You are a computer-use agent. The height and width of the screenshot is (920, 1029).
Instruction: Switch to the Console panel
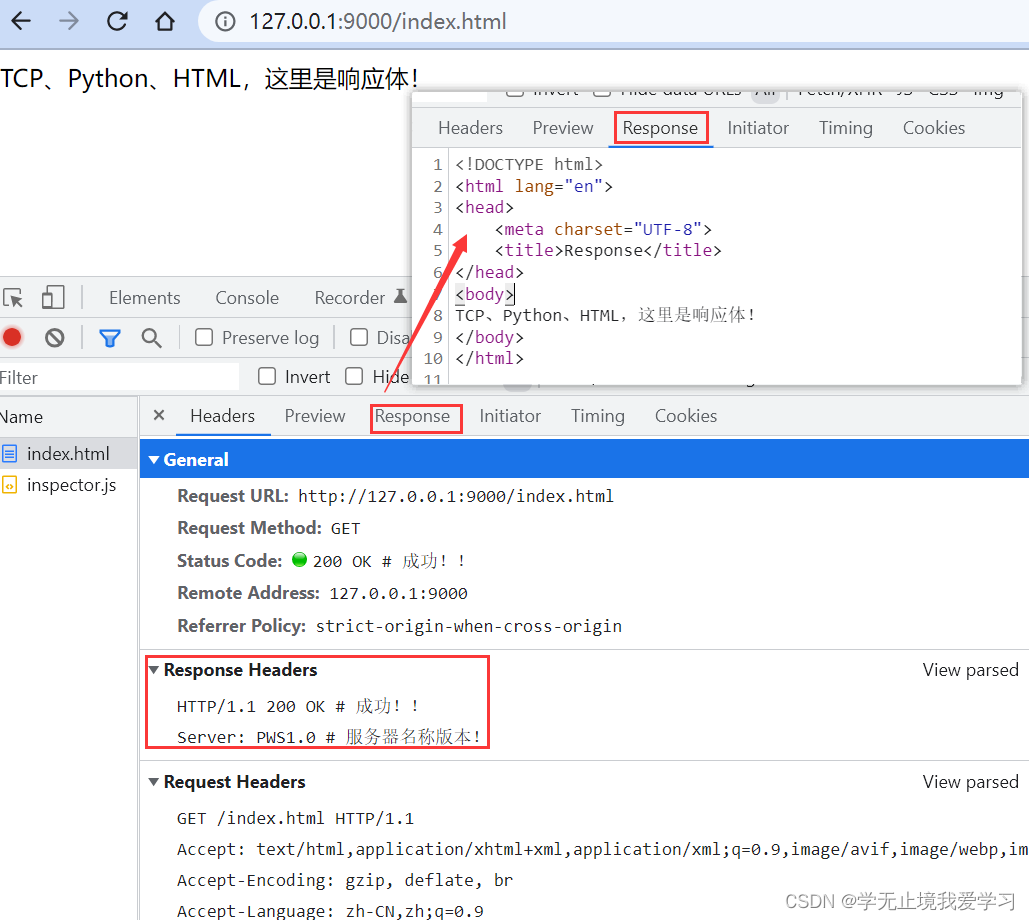click(246, 297)
